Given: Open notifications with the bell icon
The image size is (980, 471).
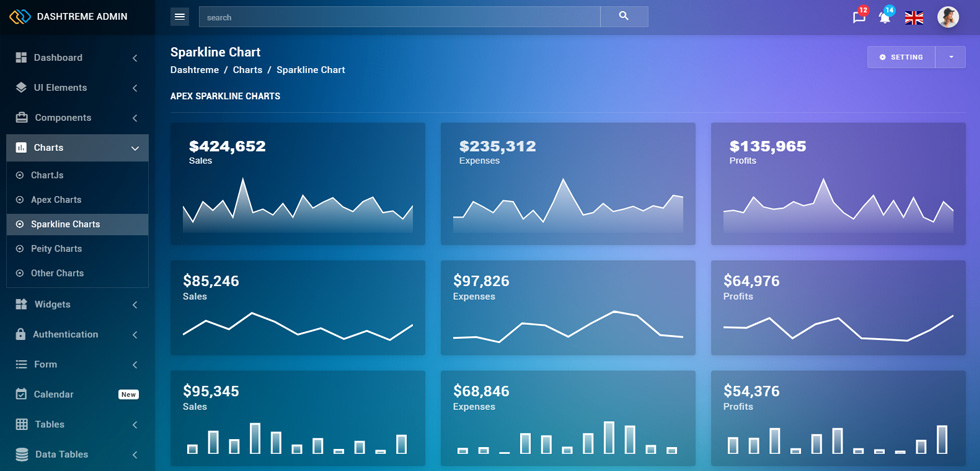Looking at the screenshot, I should coord(884,17).
